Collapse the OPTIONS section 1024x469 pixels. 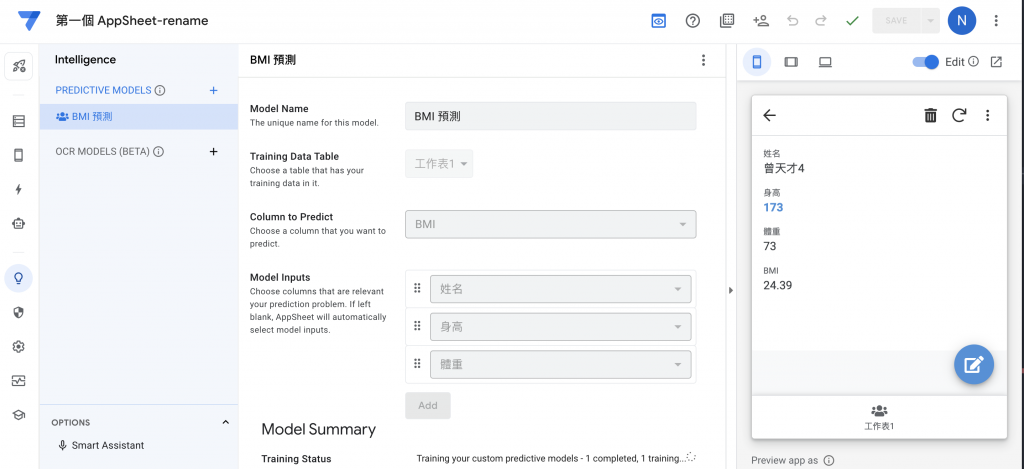(x=225, y=422)
